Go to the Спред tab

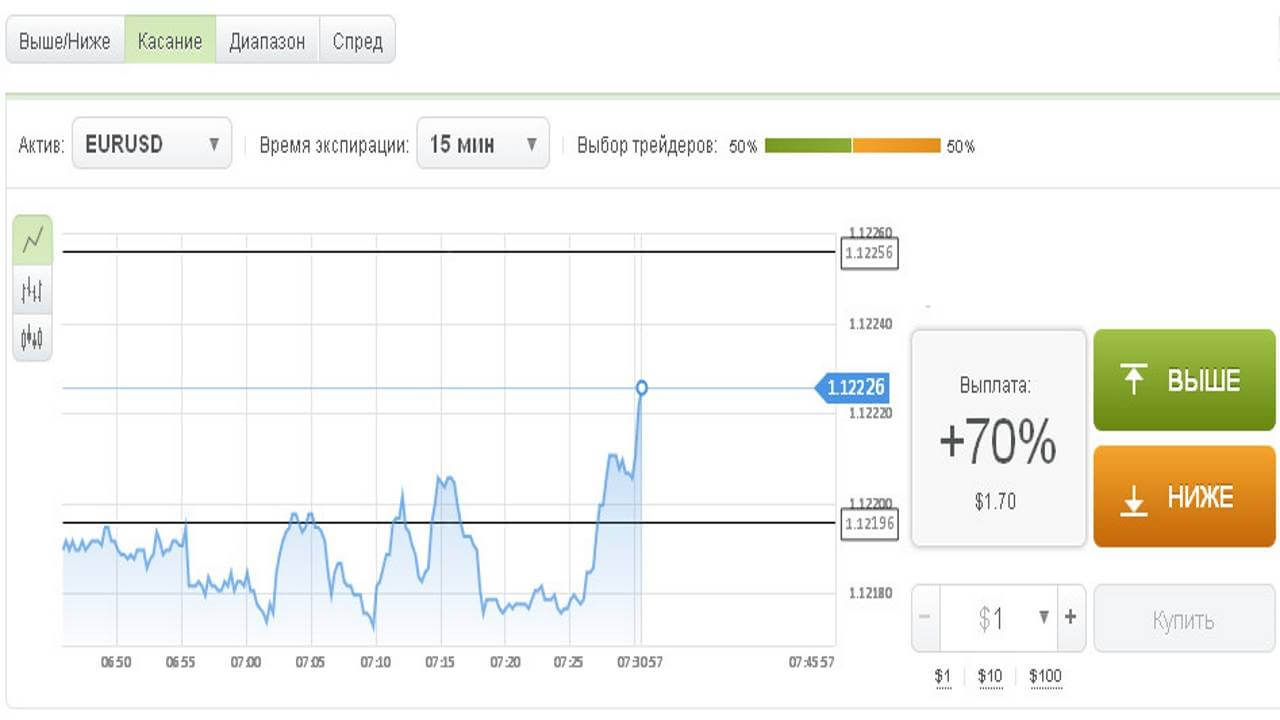[357, 42]
